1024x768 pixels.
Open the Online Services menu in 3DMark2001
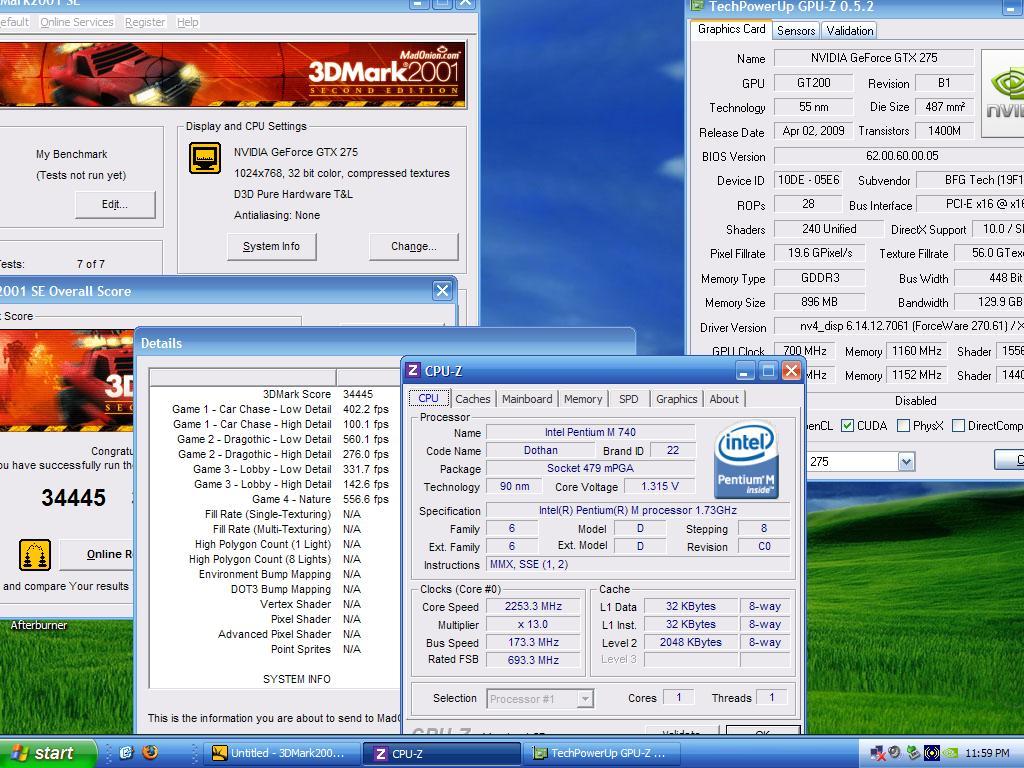point(76,22)
